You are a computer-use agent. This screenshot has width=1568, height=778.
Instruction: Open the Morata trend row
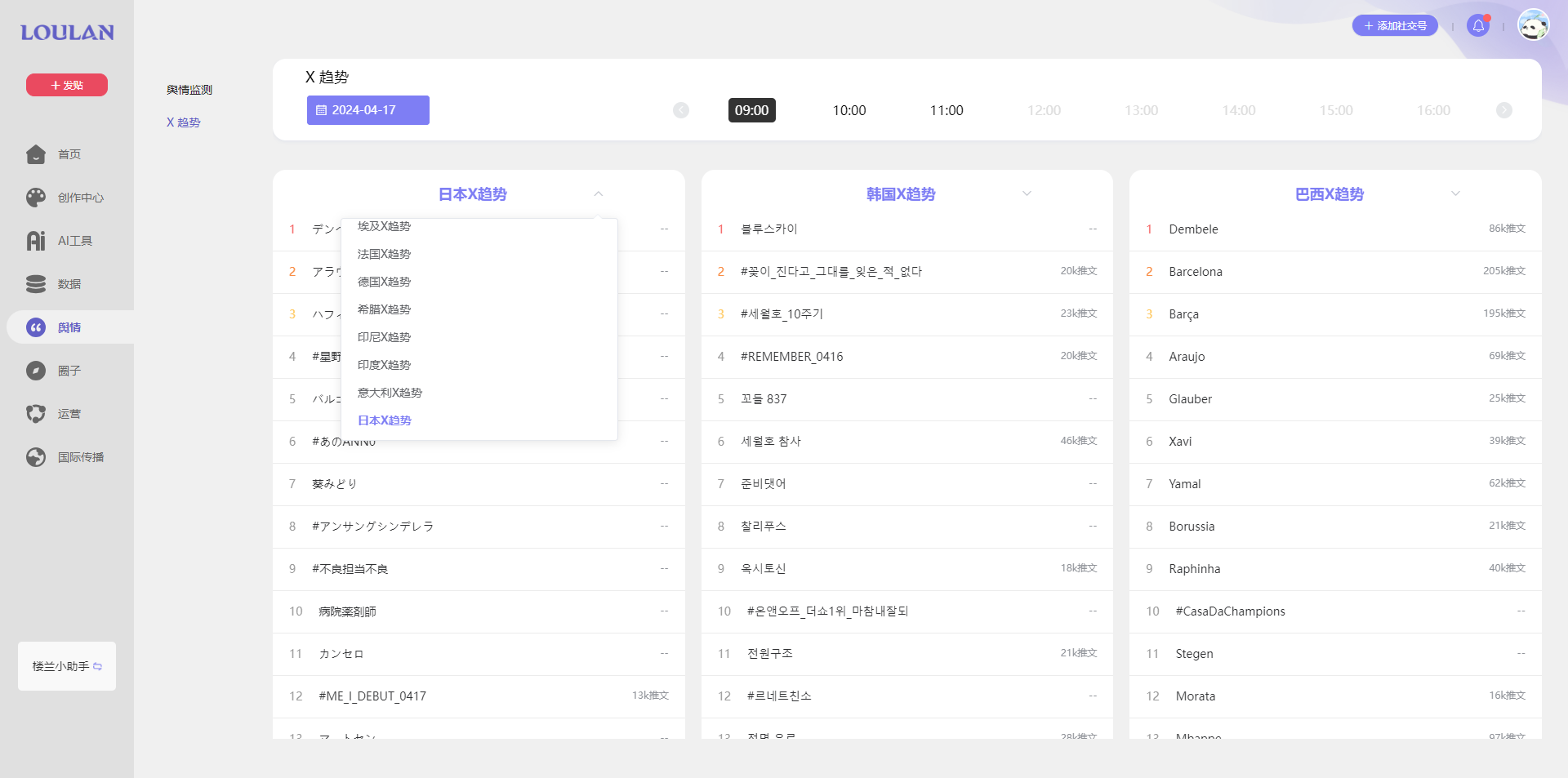[x=1335, y=696]
